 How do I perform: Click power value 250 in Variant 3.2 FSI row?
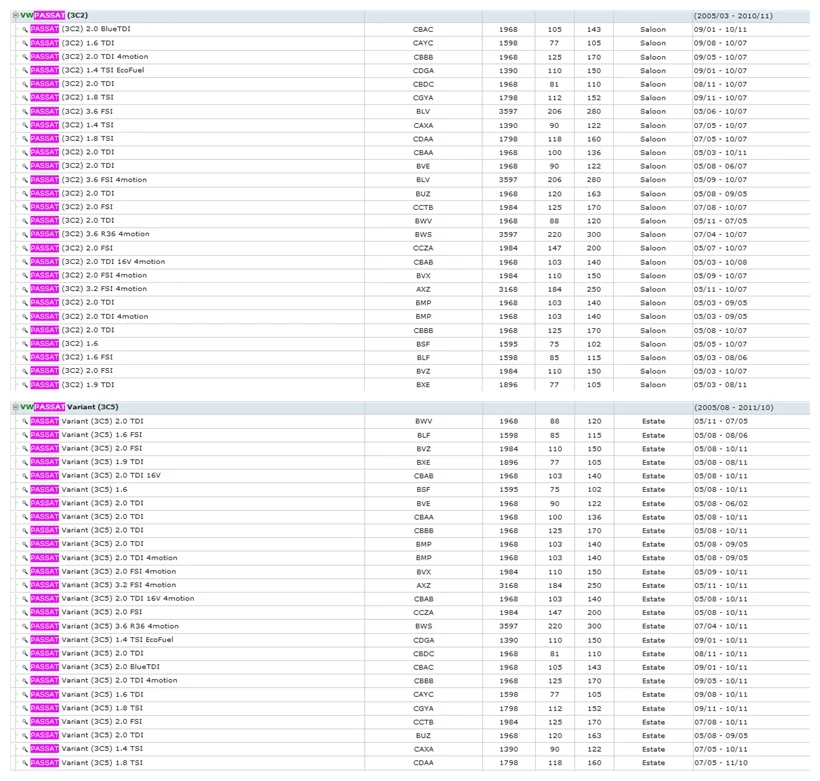[594, 585]
